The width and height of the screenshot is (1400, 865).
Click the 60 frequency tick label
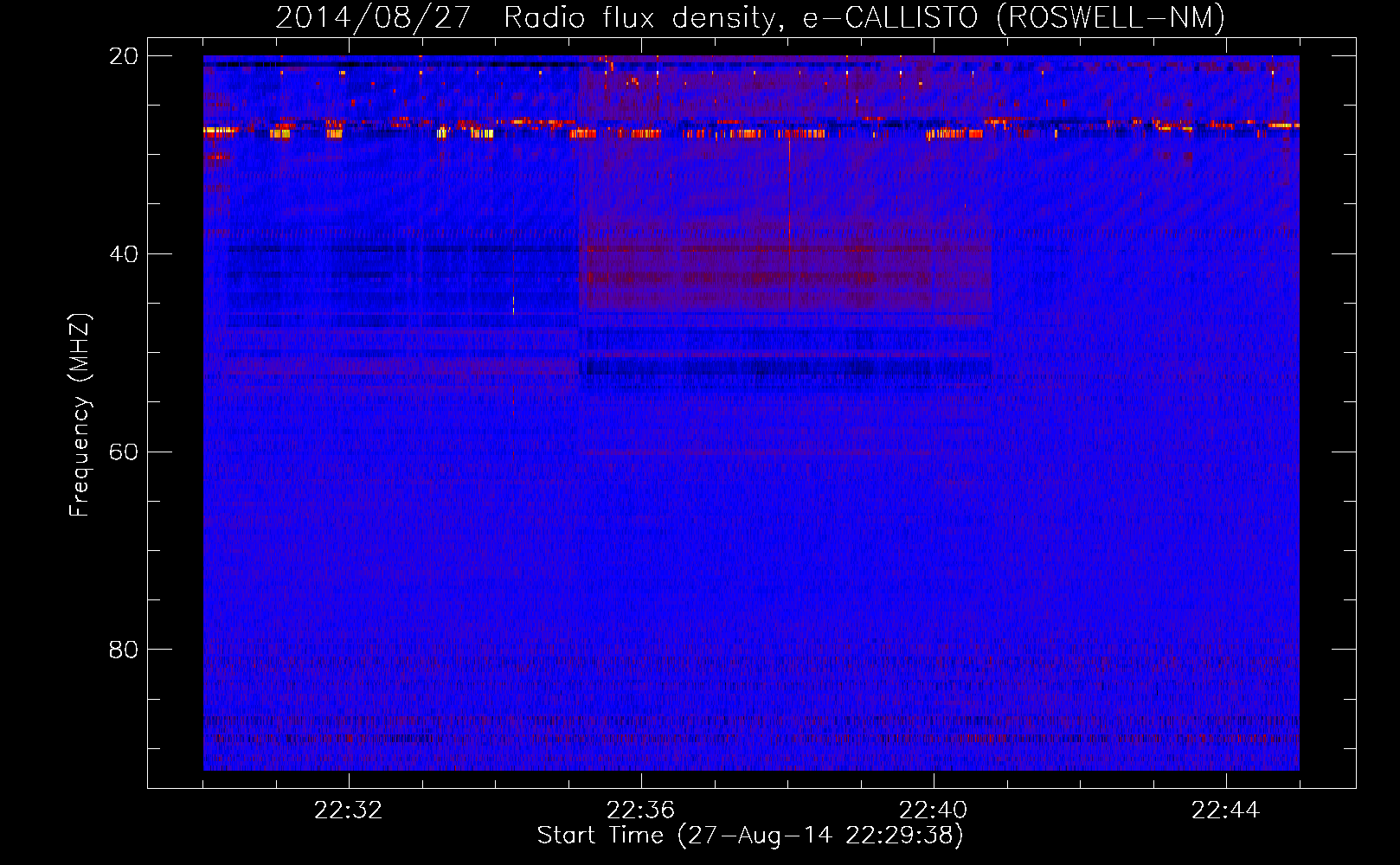coord(124,452)
